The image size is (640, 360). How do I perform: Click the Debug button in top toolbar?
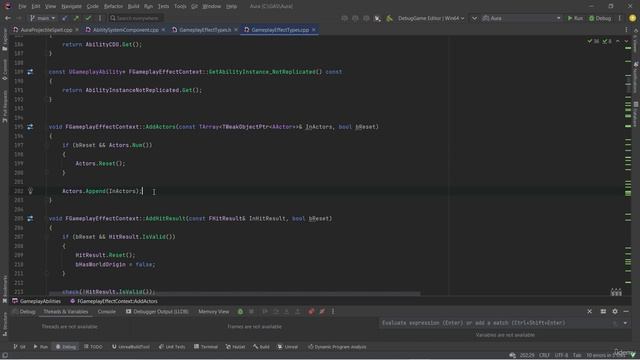pyautogui.click(x=600, y=18)
